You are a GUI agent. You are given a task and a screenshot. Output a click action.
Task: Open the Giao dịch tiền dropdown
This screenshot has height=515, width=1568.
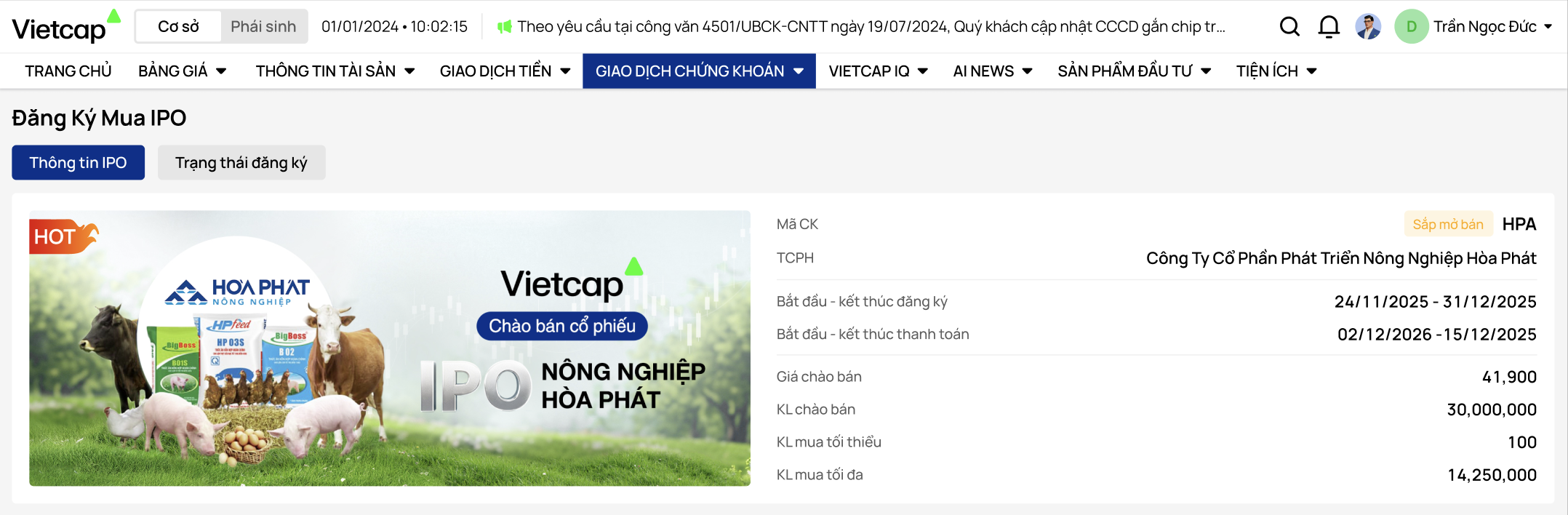505,71
